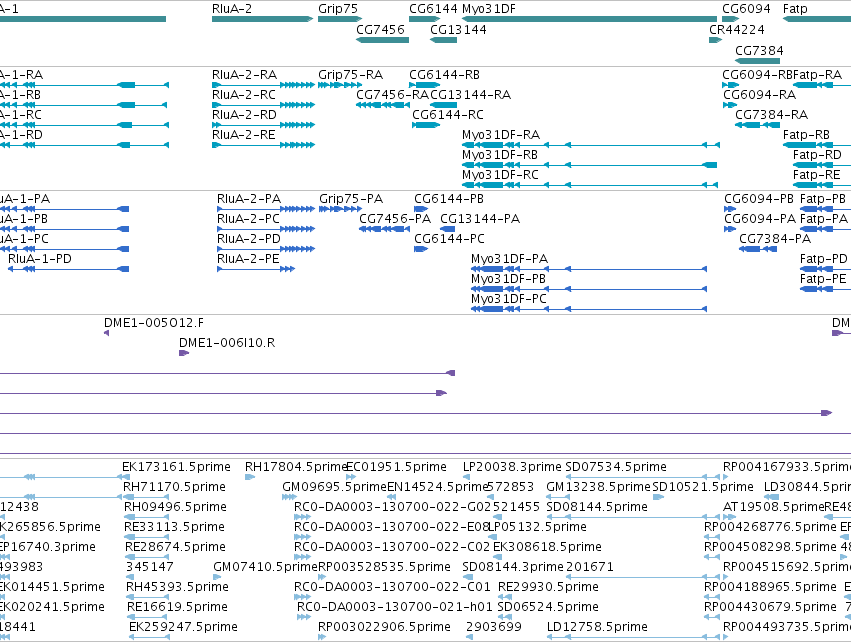
Task: Select BAC end DME1-006I10.R
Action: [227, 342]
